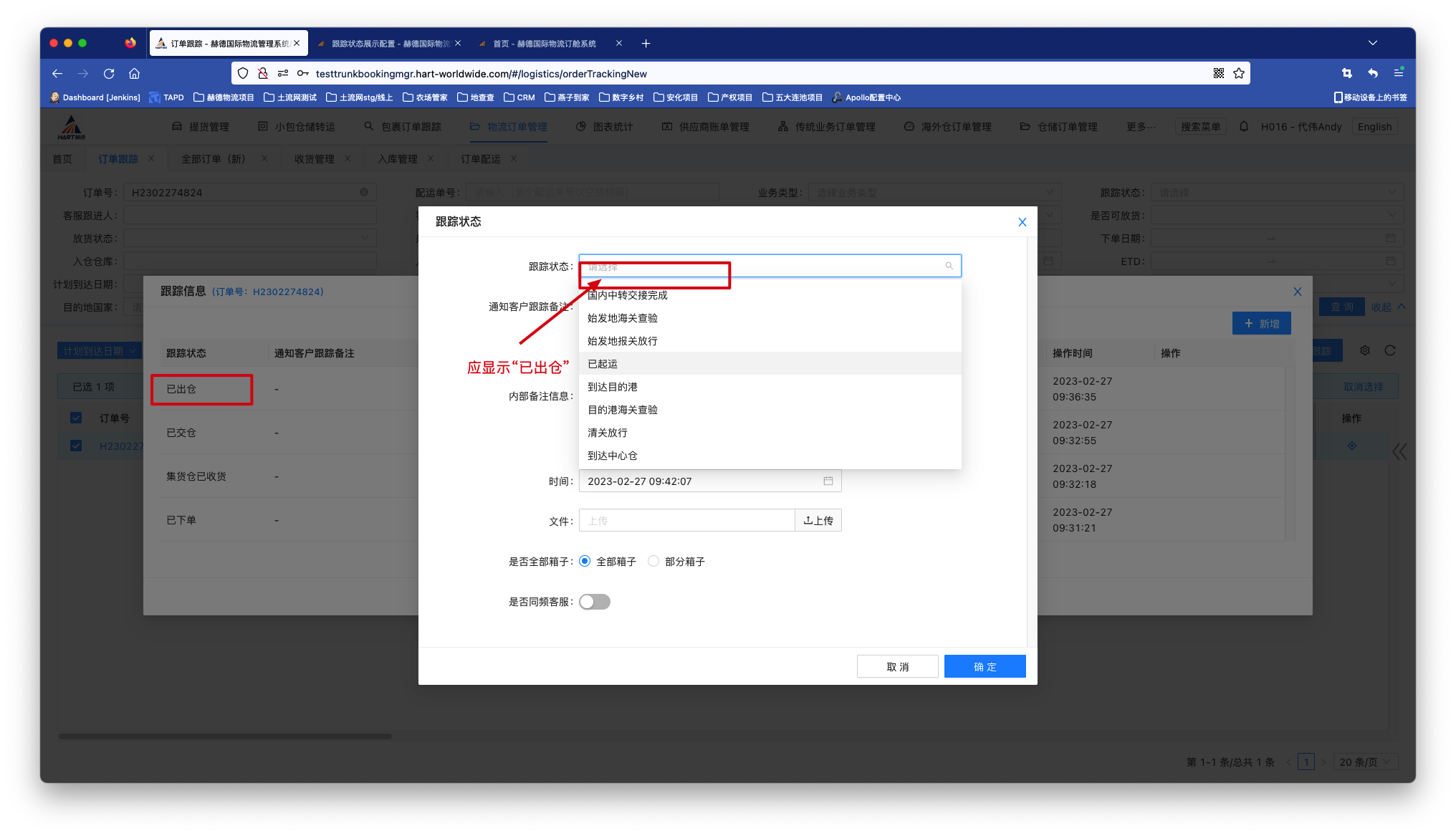Click the calendar icon in time field
1456x836 pixels.
pos(828,481)
